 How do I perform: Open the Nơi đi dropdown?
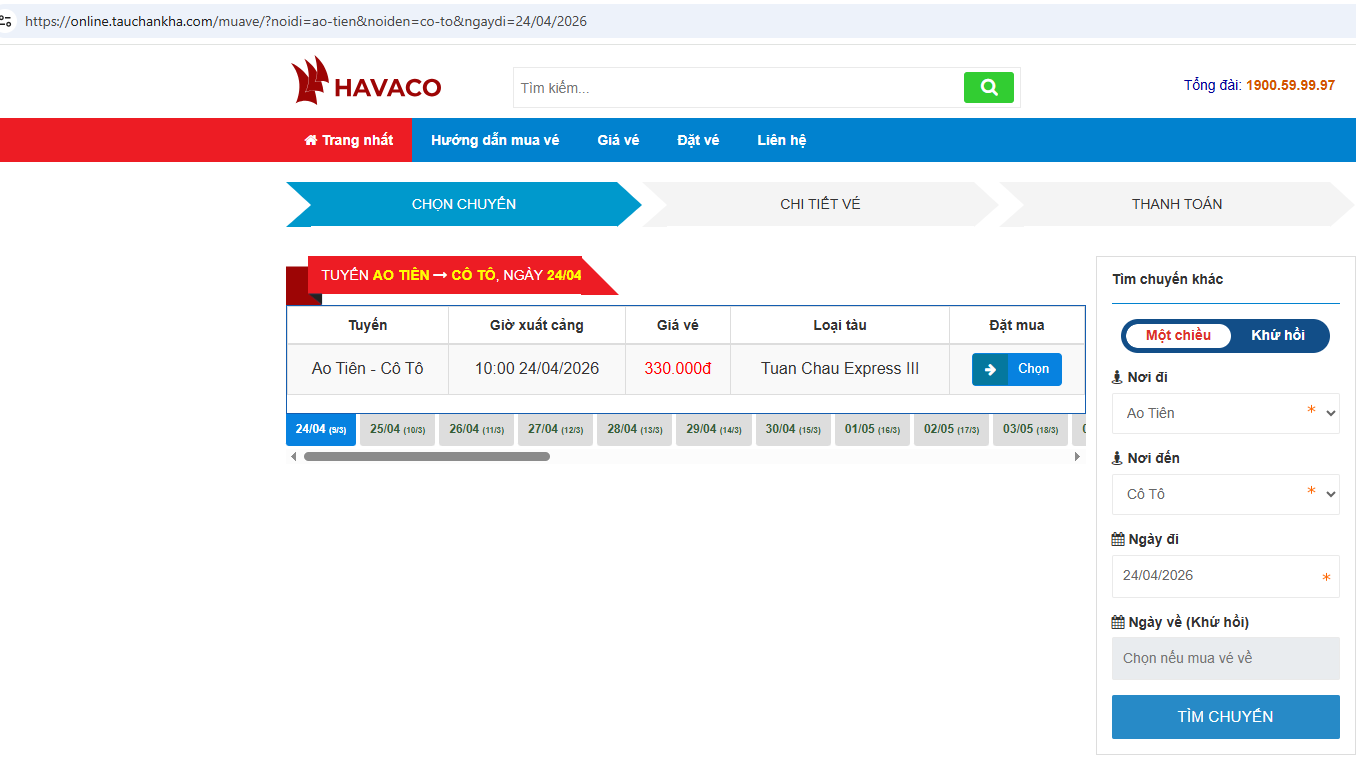coord(1225,413)
